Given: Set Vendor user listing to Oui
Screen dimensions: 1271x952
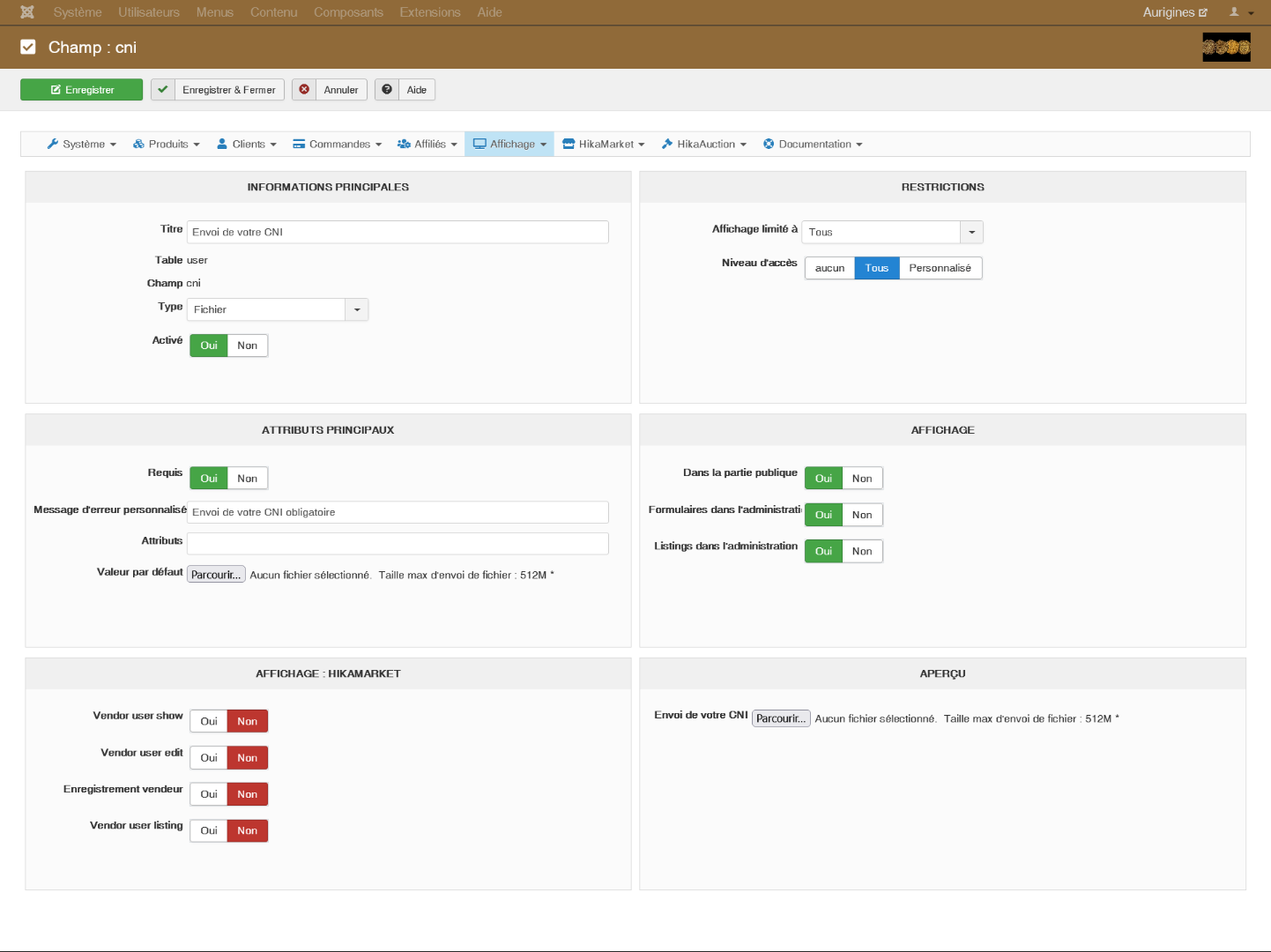Looking at the screenshot, I should coord(209,831).
